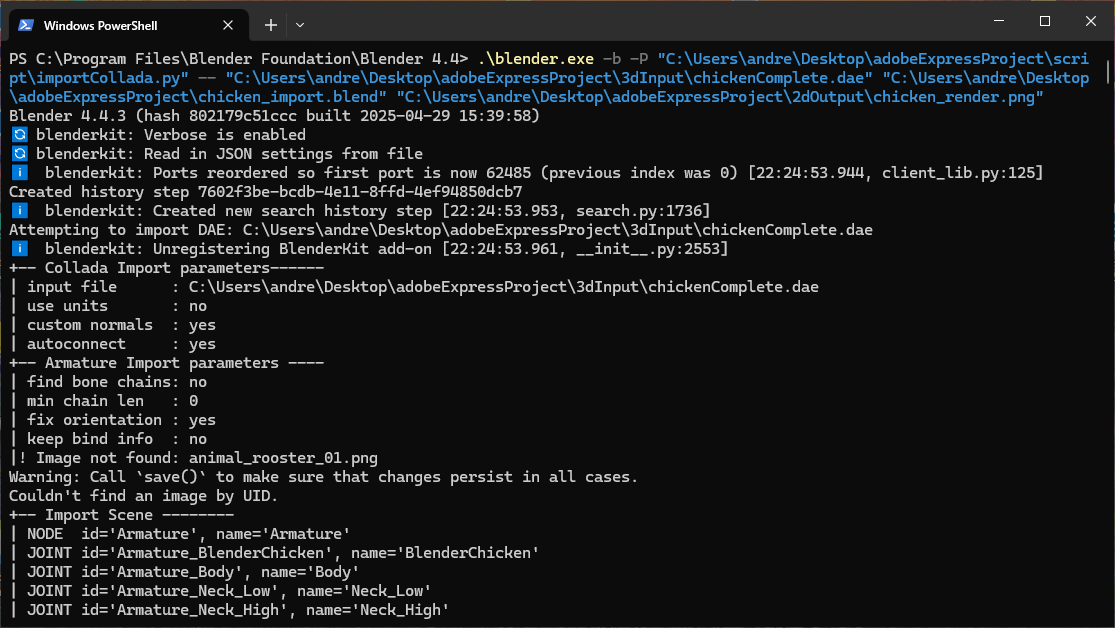Screen dimensions: 1115x628
Task: Click the JOINT 'Armature_Neck_High' line
Action: tap(229, 610)
